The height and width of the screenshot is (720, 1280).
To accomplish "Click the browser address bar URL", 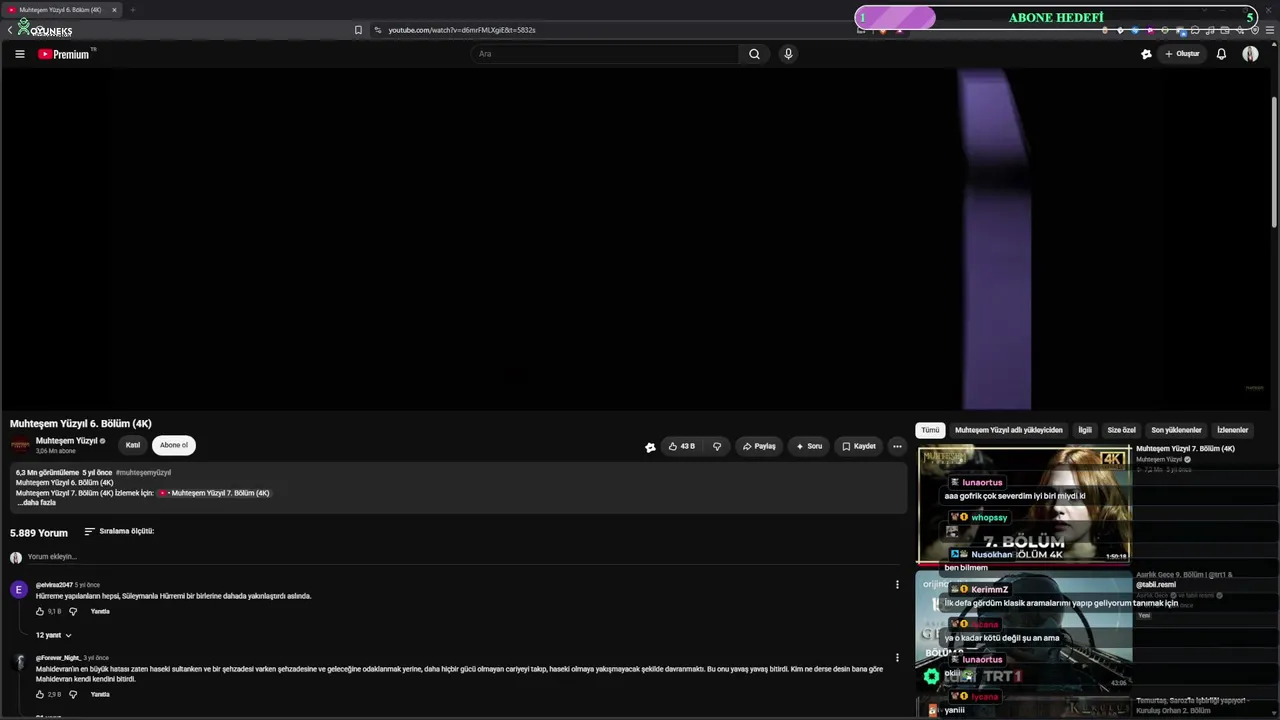I will tap(462, 30).
